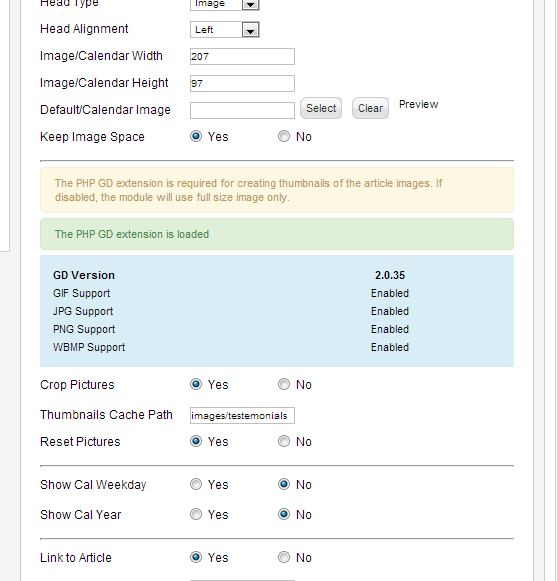The width and height of the screenshot is (557, 581).
Task: Click the Clear image button
Action: click(370, 108)
